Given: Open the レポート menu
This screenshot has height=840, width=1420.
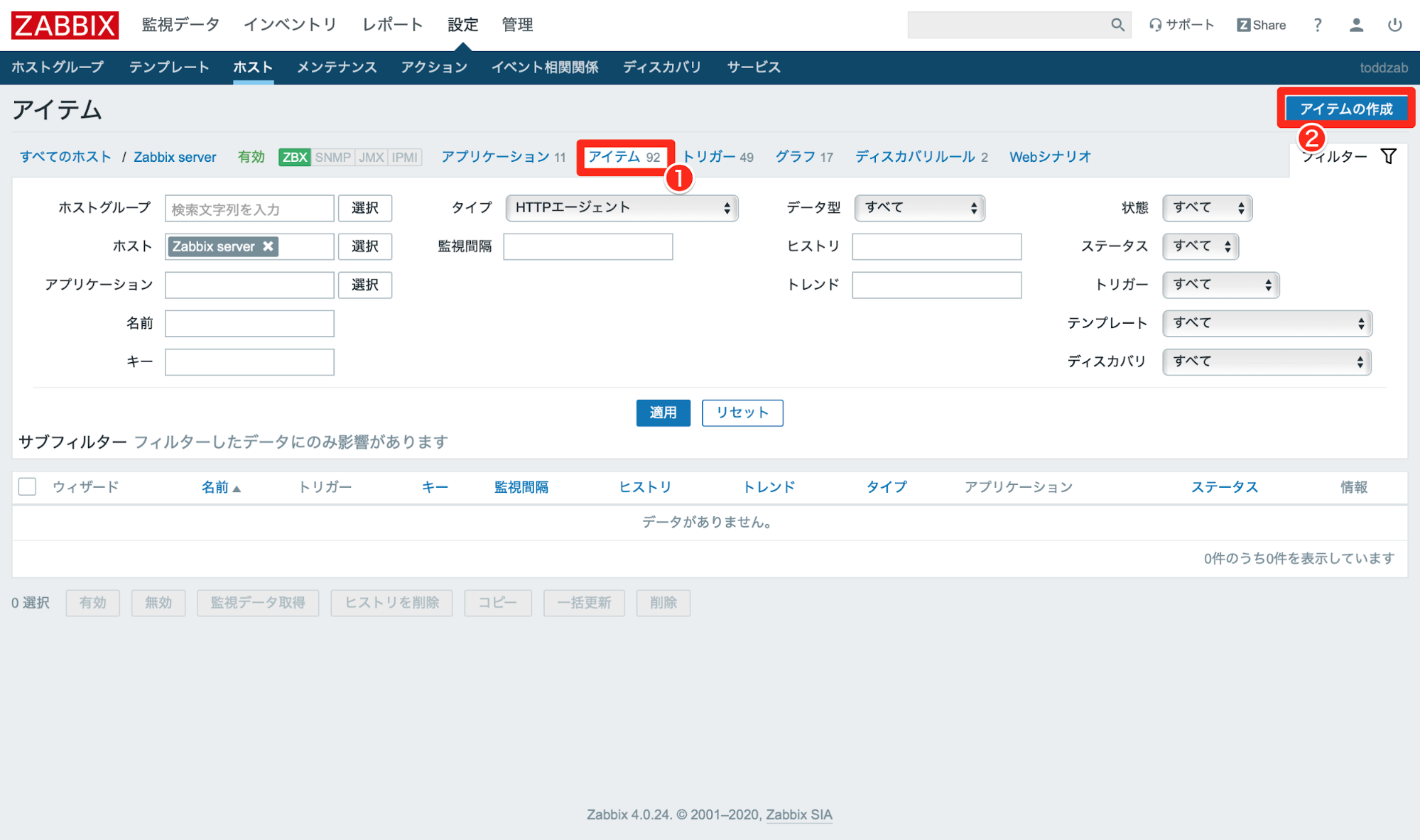Looking at the screenshot, I should click(392, 25).
